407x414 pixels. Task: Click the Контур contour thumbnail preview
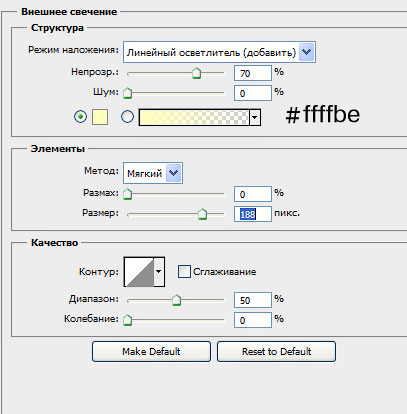[x=139, y=272]
